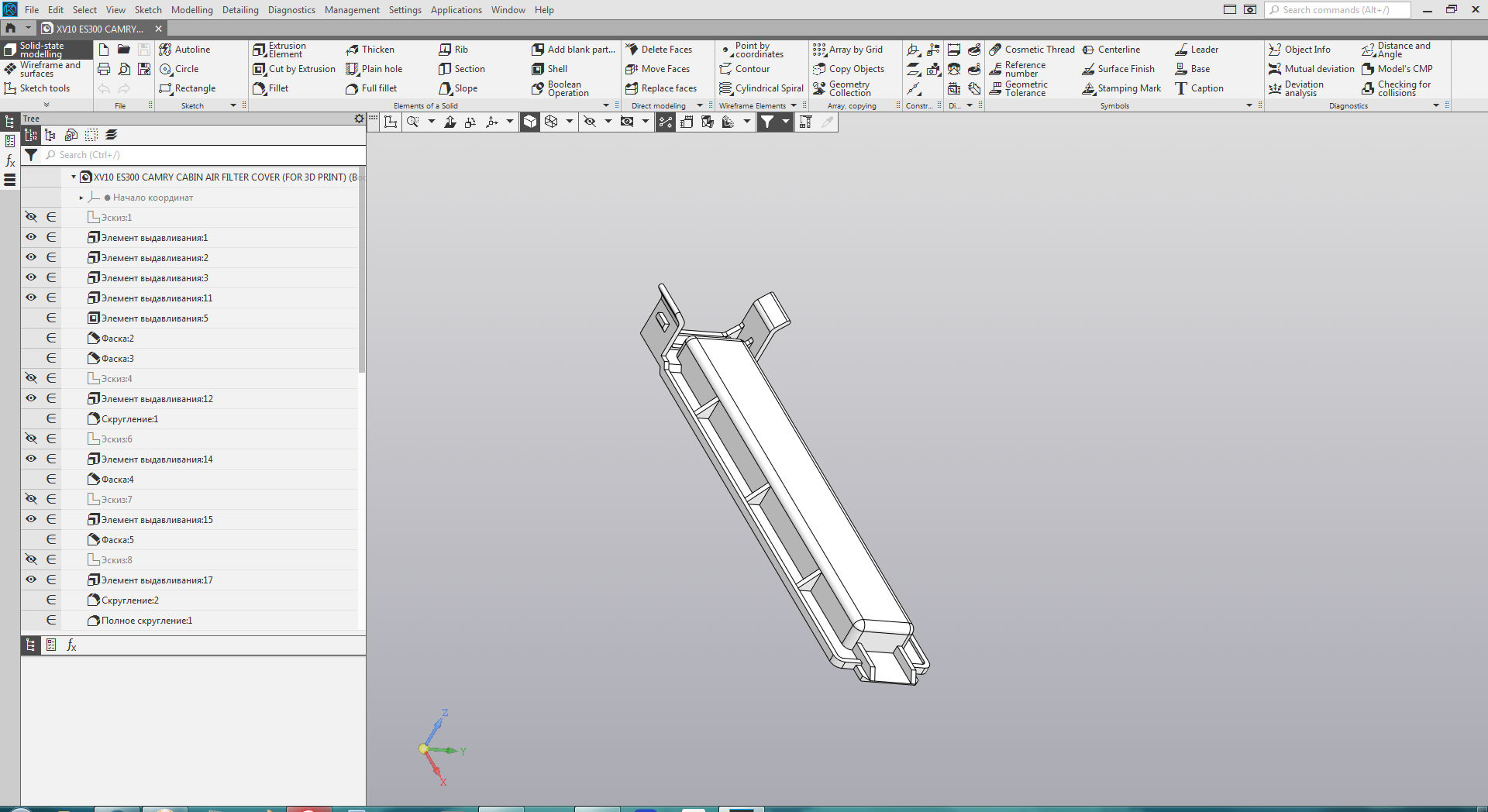This screenshot has height=812, width=1488.
Task: Expand the Sketch toolbar group dropdown
Action: pos(233,105)
